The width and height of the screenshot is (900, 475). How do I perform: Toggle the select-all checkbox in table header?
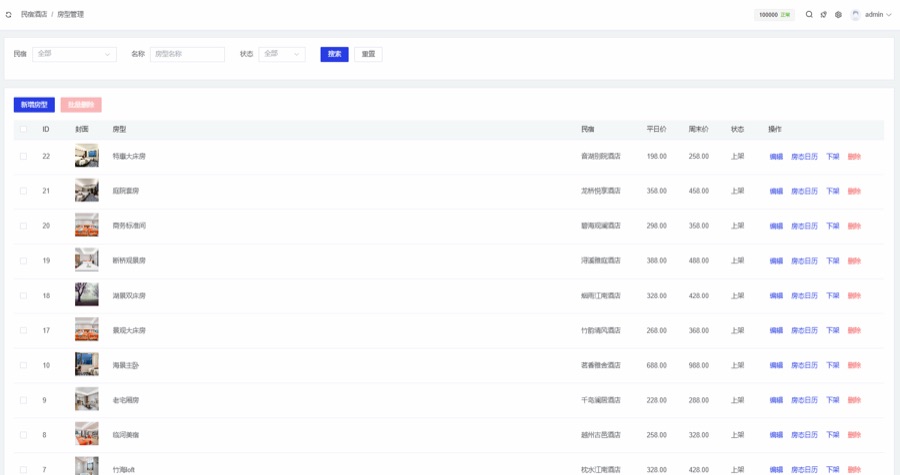23,129
